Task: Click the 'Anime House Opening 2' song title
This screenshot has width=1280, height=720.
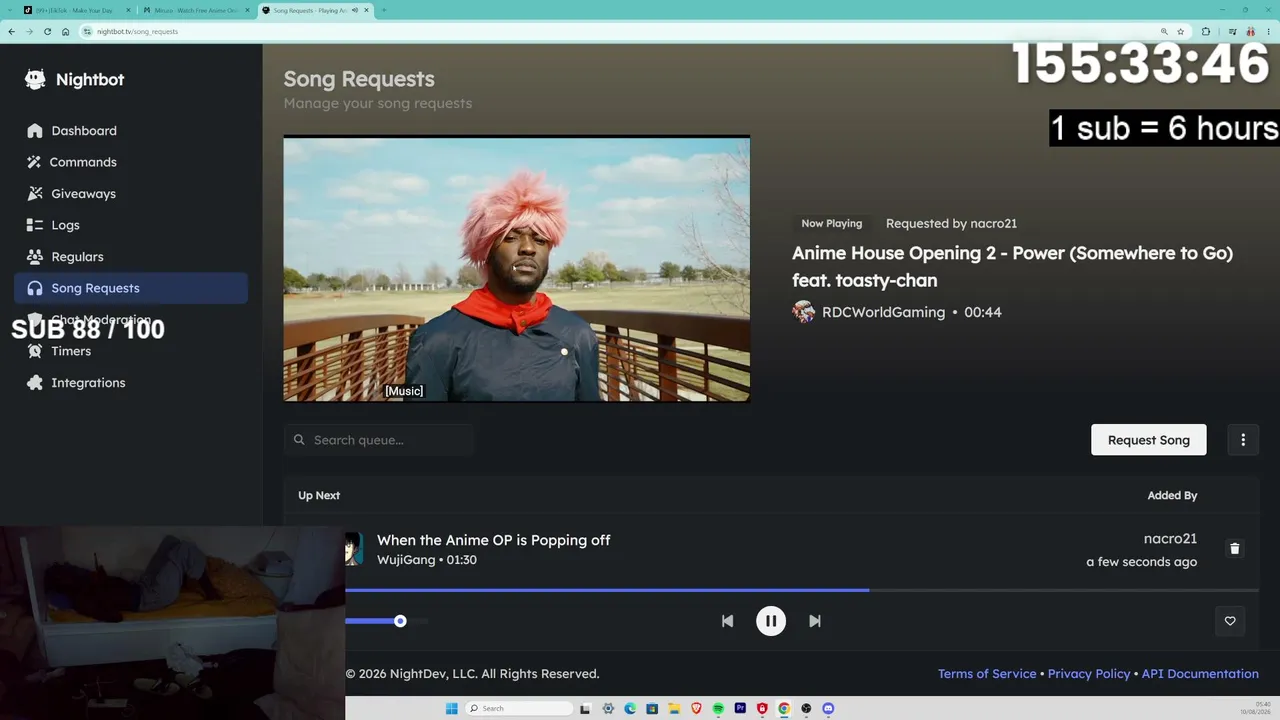Action: (1012, 267)
